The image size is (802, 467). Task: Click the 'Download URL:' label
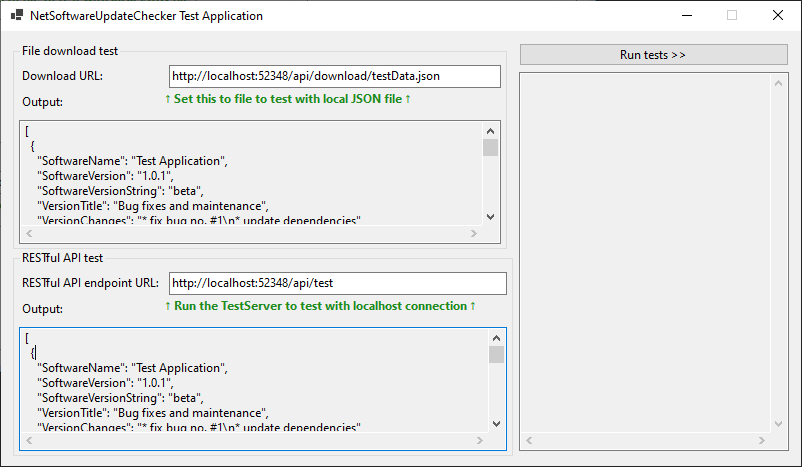coord(62,76)
